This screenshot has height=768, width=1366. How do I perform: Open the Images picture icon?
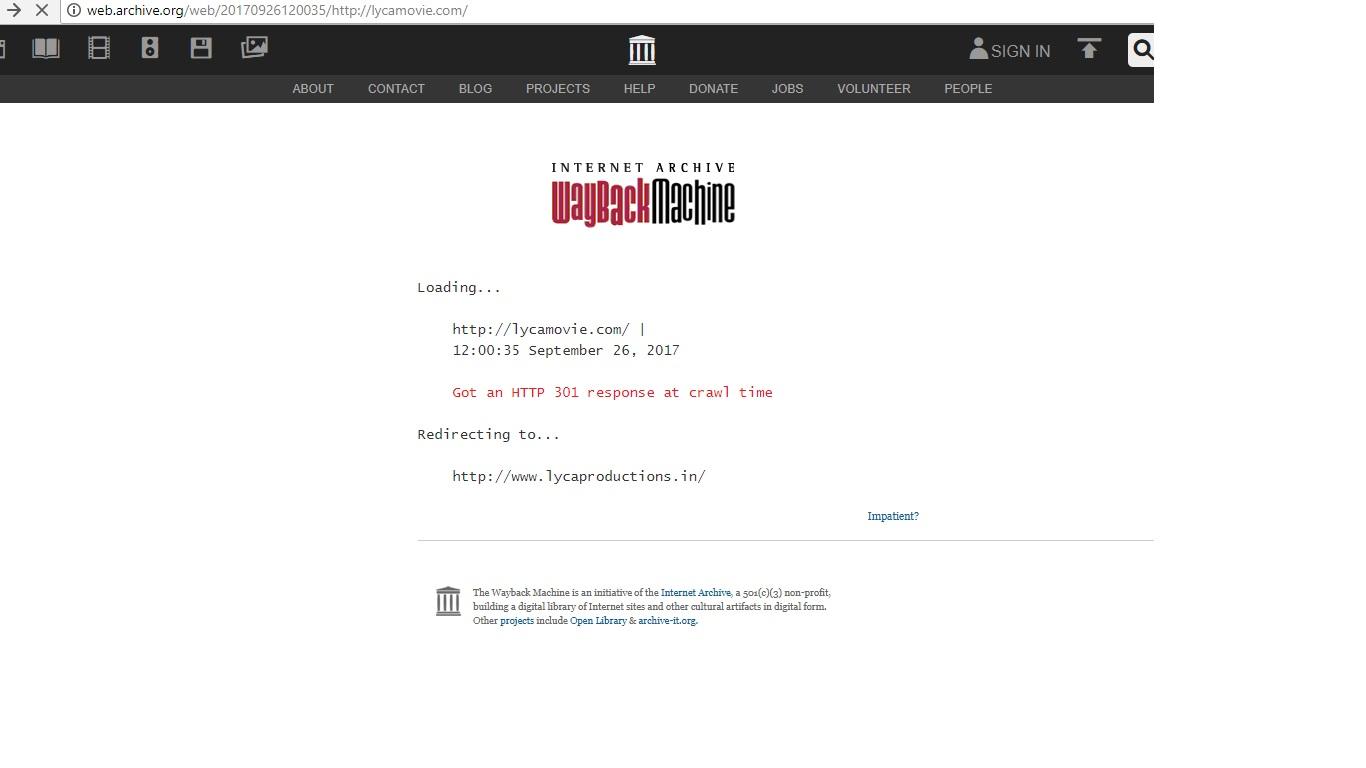click(x=254, y=48)
